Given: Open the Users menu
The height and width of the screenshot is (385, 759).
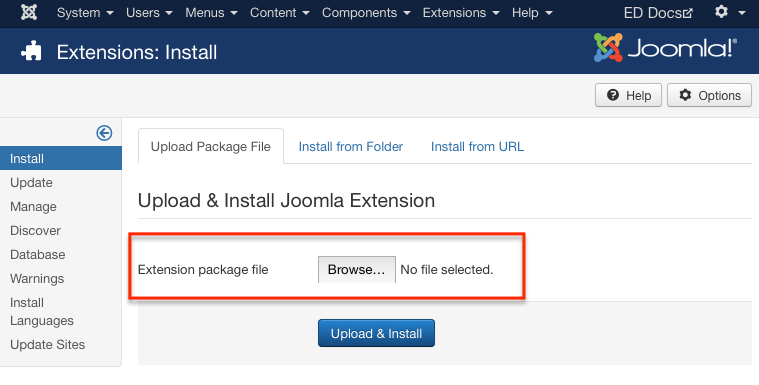Looking at the screenshot, I should coord(149,13).
